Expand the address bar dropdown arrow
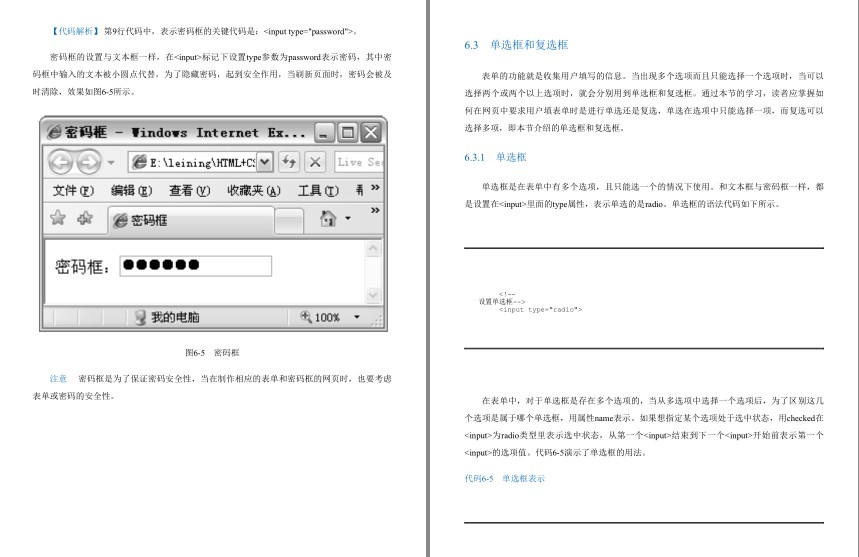 (265, 162)
